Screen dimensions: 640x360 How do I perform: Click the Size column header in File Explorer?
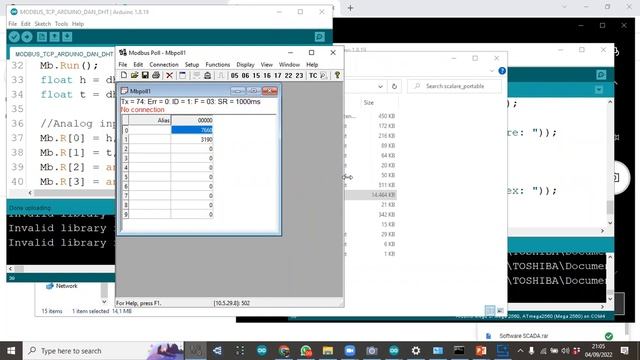coord(369,102)
